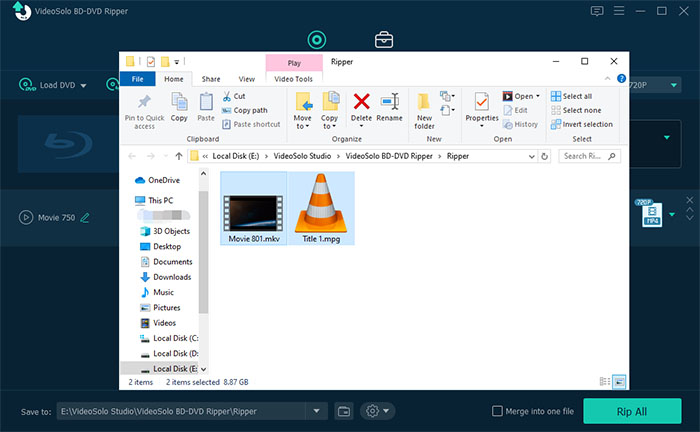Viewport: 700px width, 432px height.
Task: View file History
Action: point(520,124)
